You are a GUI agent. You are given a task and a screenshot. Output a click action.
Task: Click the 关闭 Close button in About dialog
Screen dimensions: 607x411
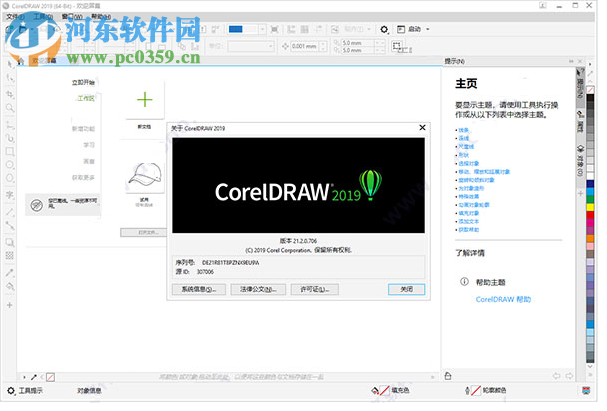[x=406, y=289]
